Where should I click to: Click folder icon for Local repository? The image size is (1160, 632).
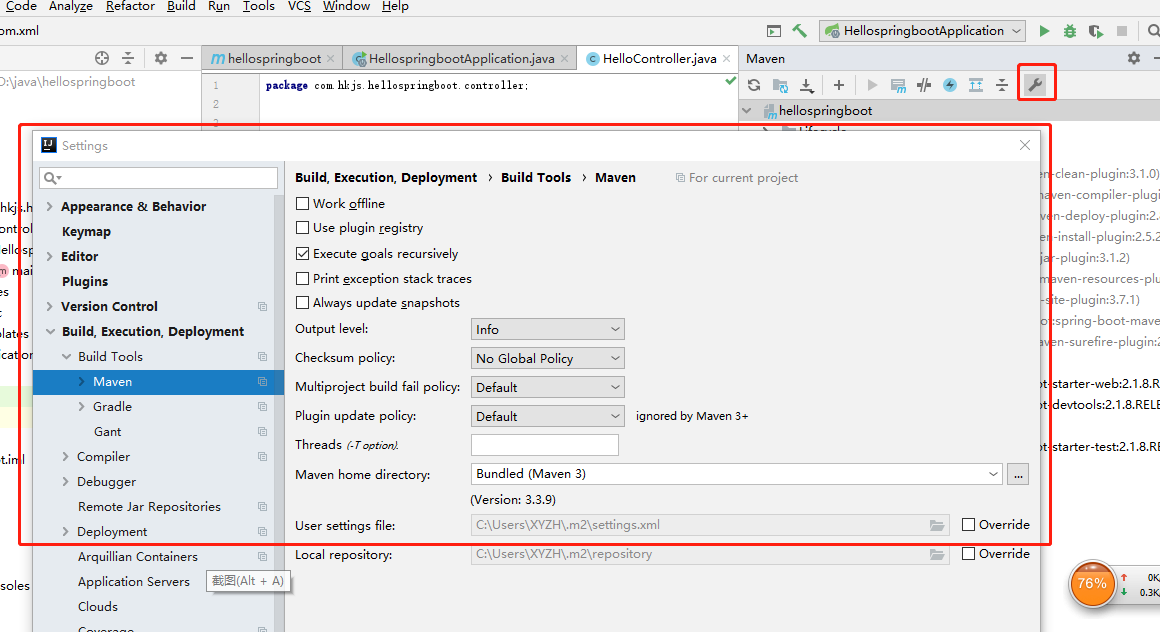937,554
